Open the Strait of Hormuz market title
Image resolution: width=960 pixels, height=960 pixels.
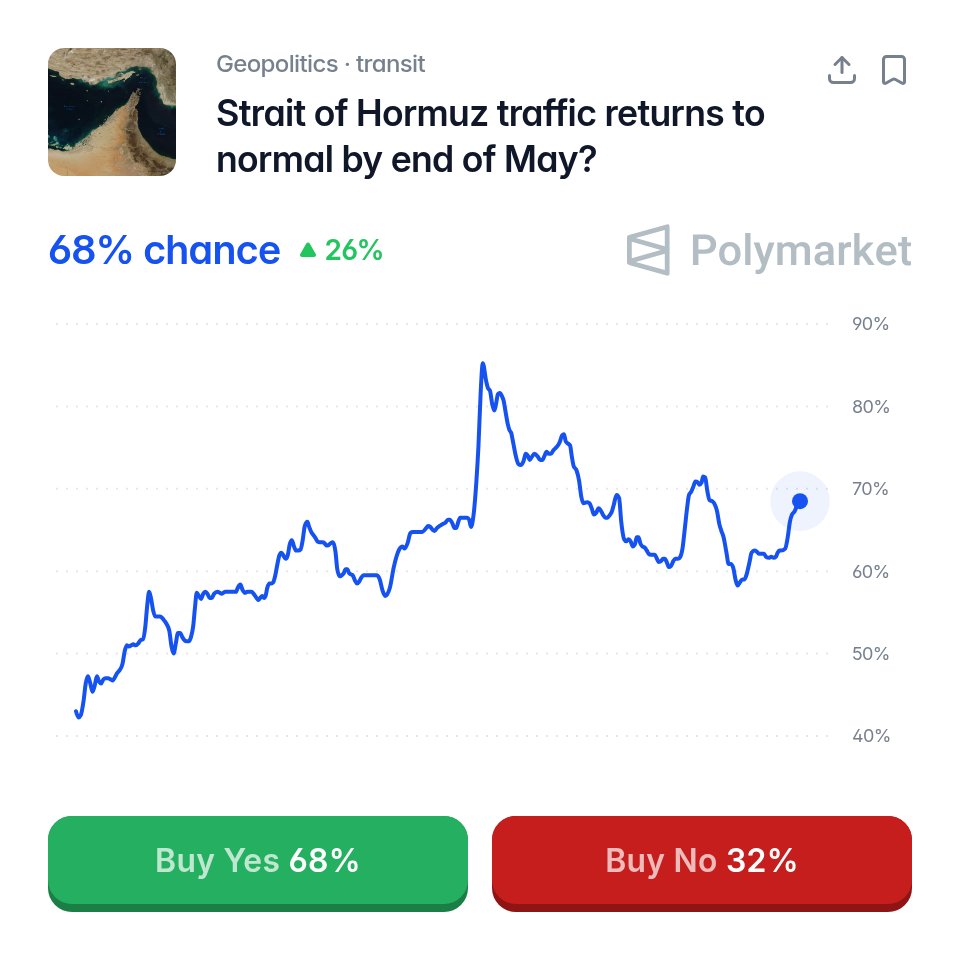click(x=490, y=136)
